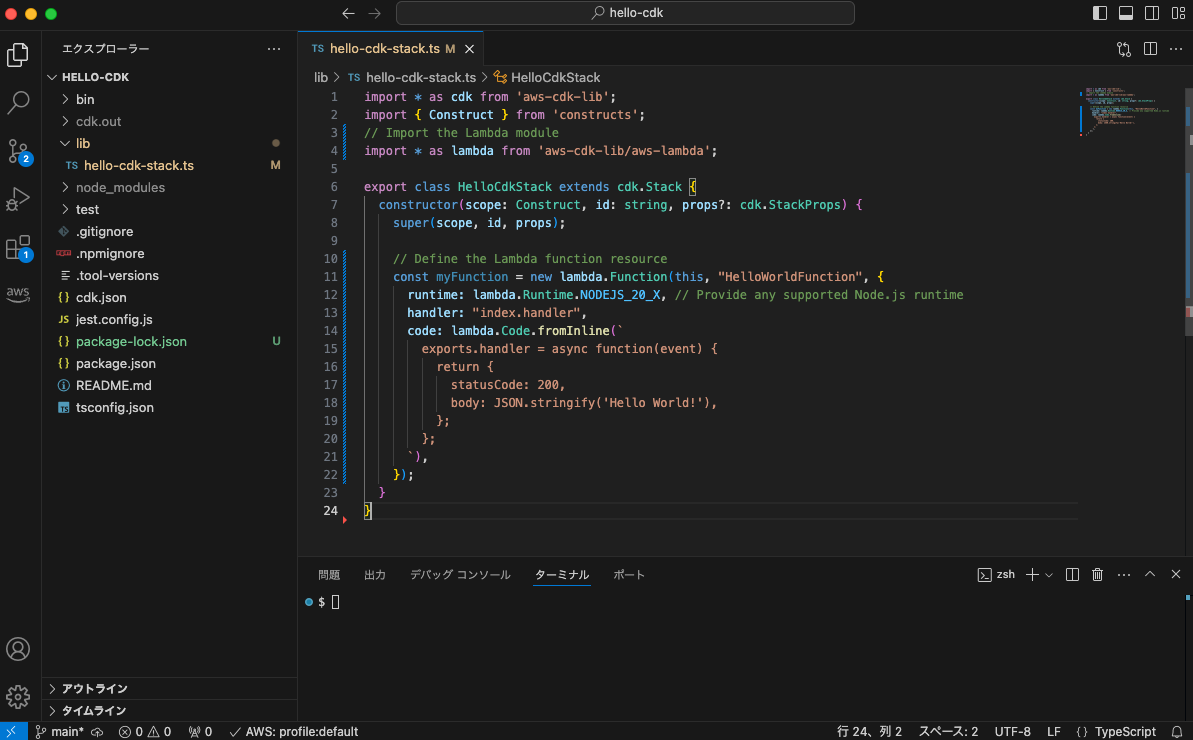
Task: Open Explorer views and more actions ellipsis
Action: coord(274,49)
